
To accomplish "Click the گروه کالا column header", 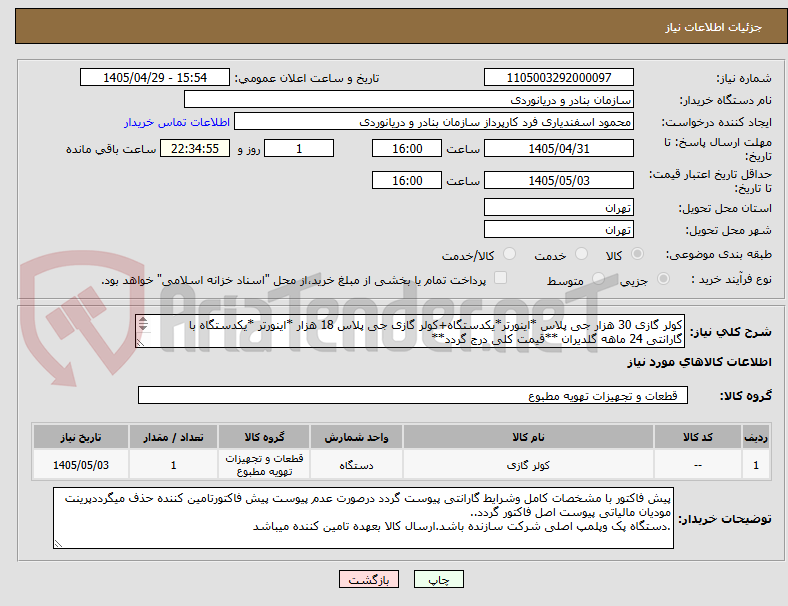I will (264, 437).
